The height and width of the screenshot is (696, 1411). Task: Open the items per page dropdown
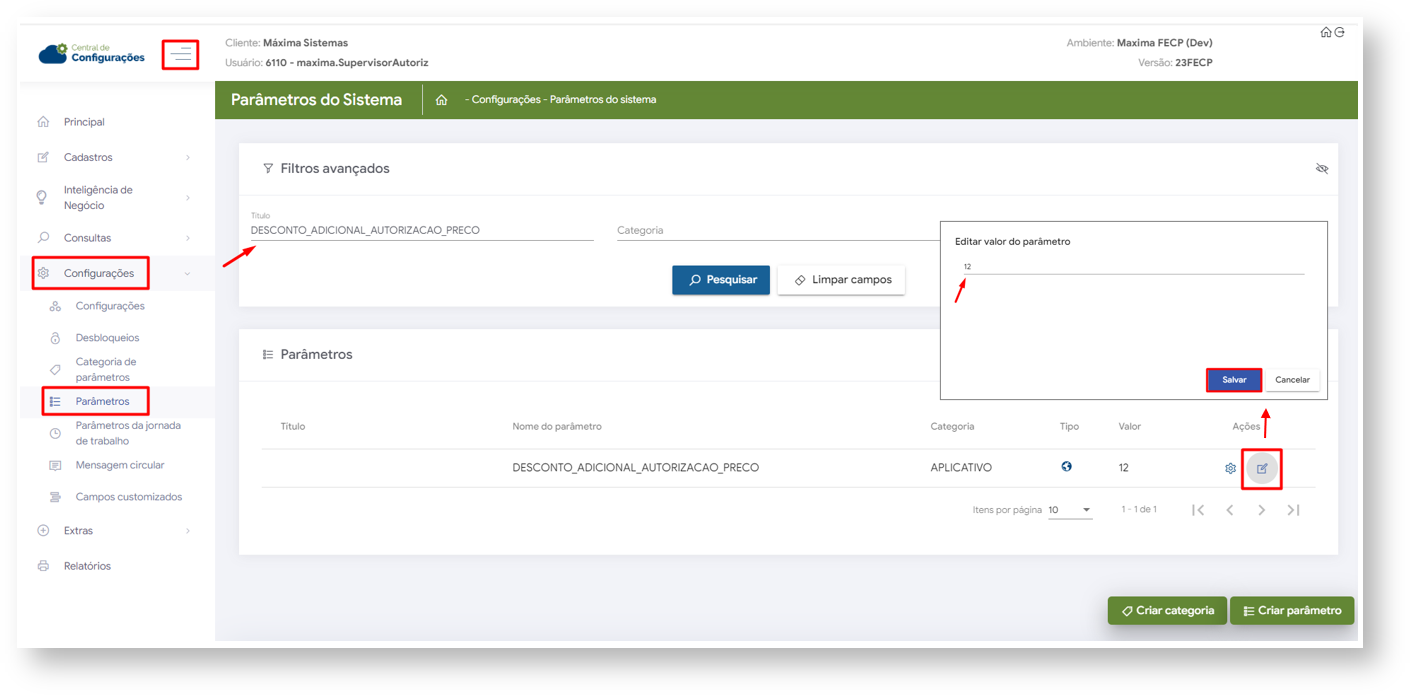click(x=1069, y=510)
